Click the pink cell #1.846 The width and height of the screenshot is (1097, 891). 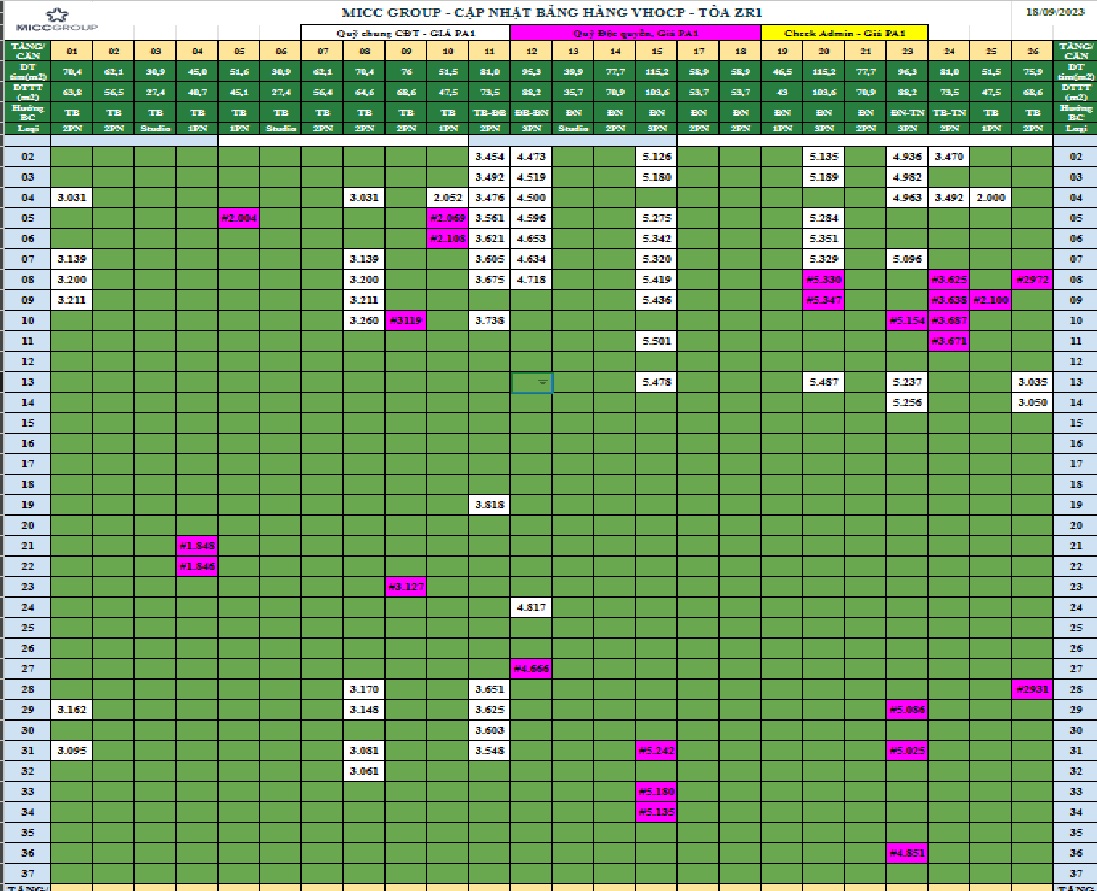[x=197, y=566]
